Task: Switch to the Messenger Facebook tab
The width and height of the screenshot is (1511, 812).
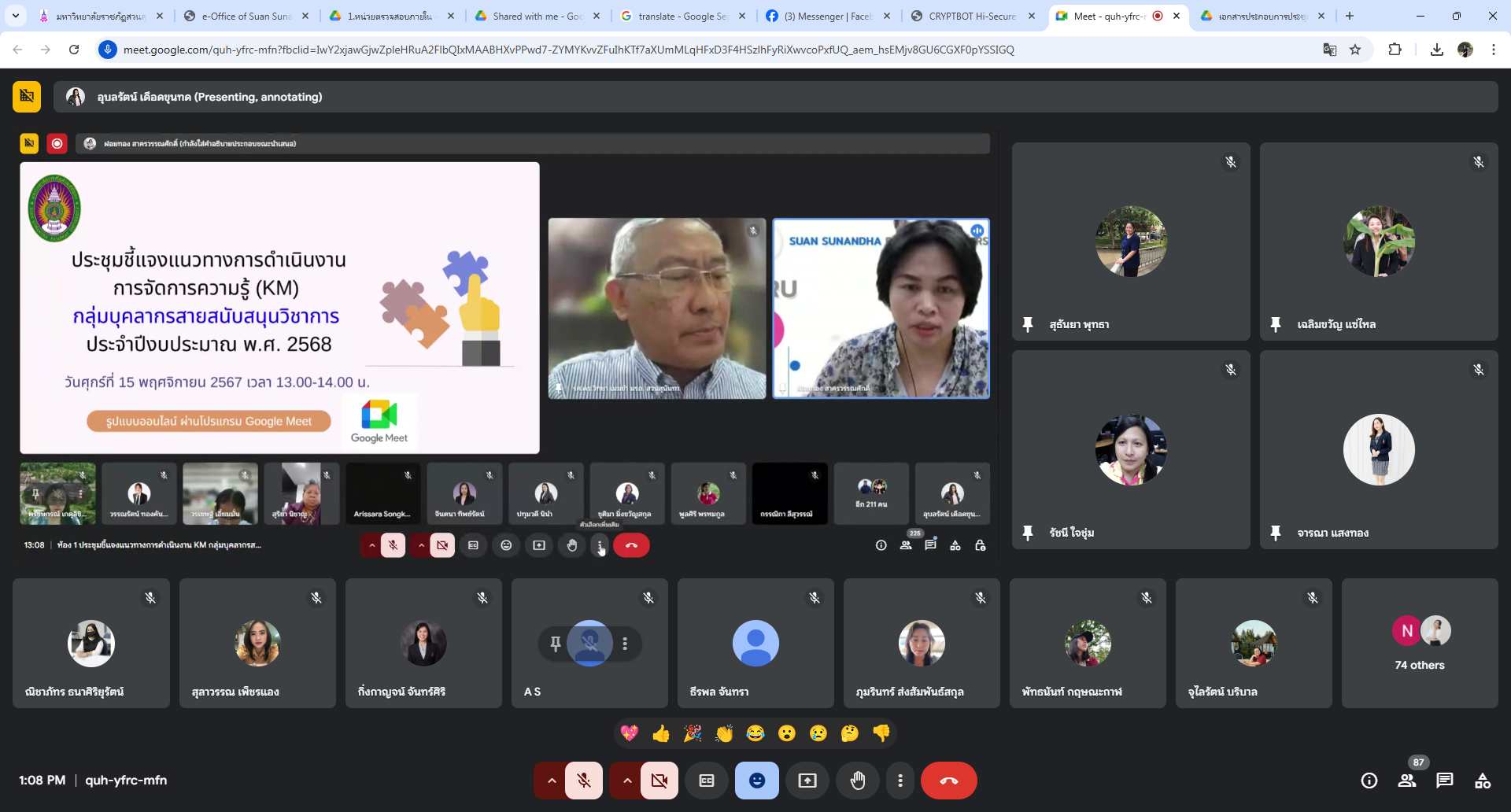Action: [828, 16]
